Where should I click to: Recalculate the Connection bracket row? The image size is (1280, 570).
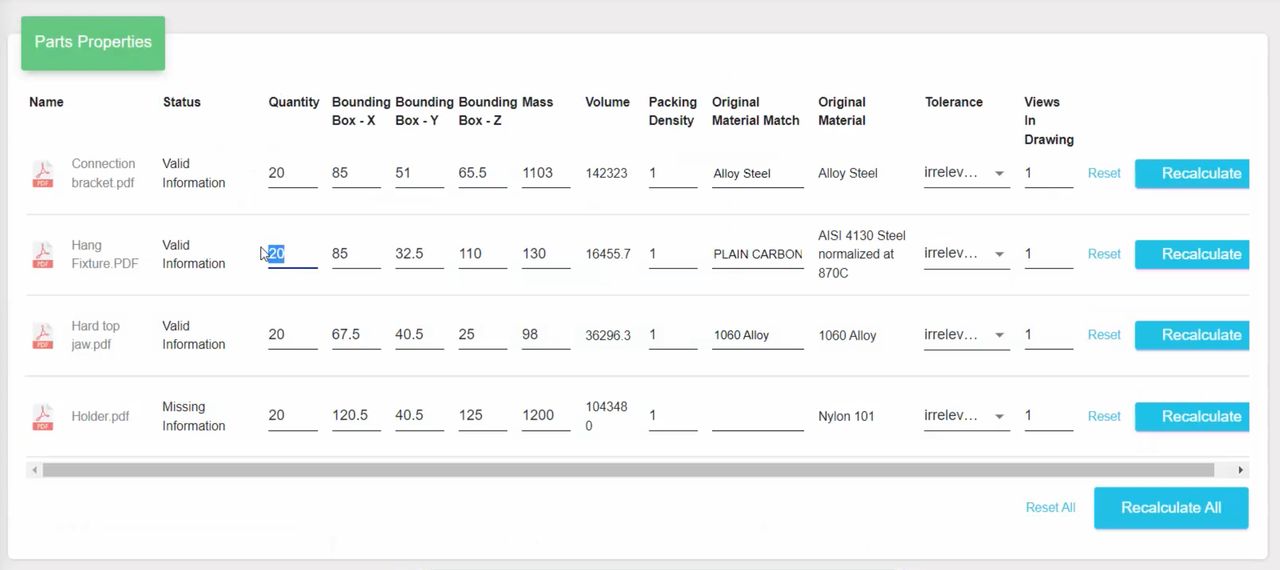(x=1193, y=173)
